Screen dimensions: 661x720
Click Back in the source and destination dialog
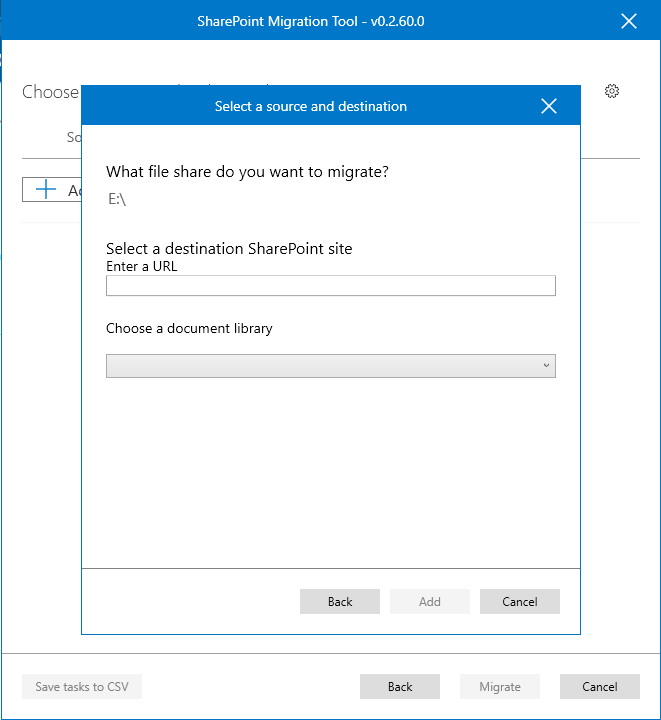[x=340, y=602]
